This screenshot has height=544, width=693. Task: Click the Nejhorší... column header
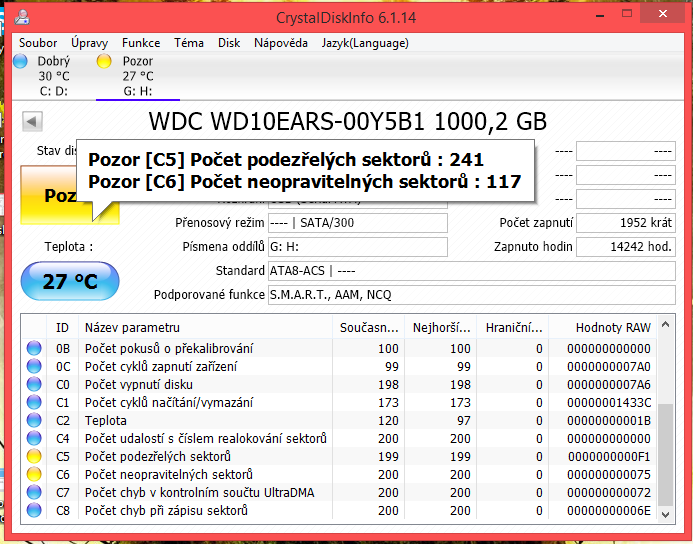point(441,327)
